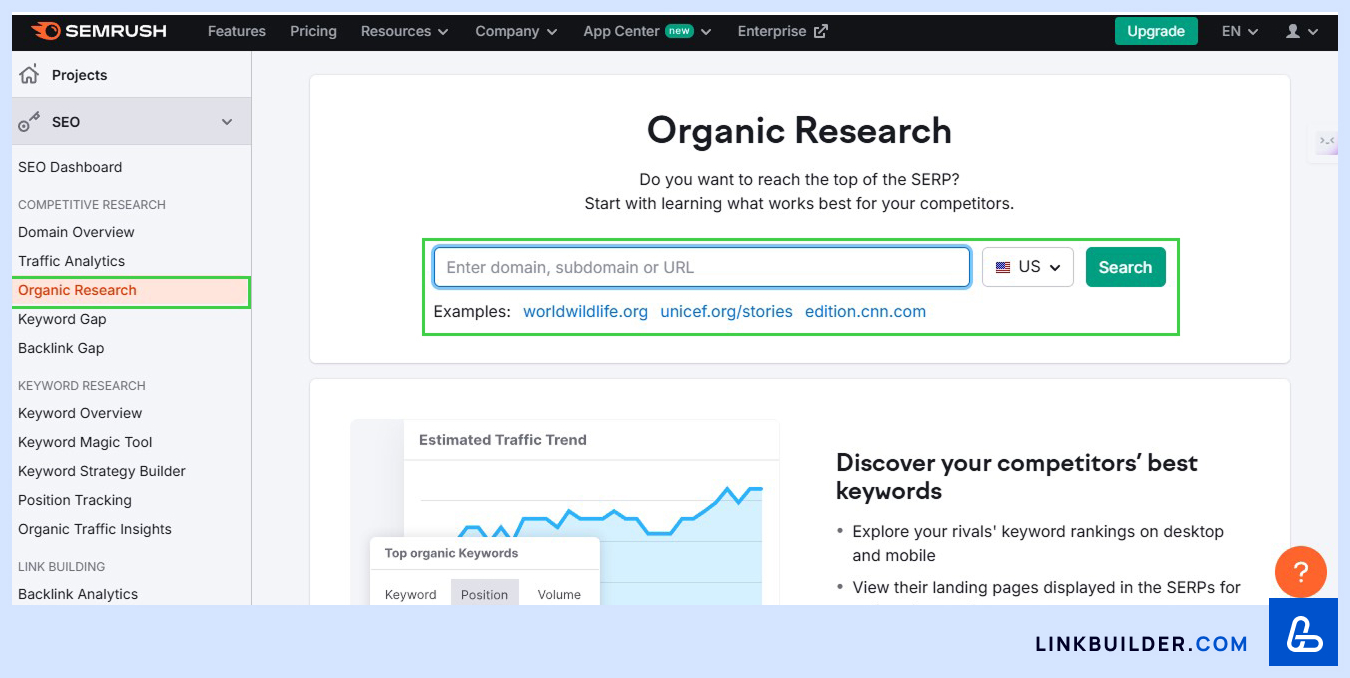Screen dimensions: 1350x678
Task: Click the Semrush logo in header
Action: pos(99,31)
